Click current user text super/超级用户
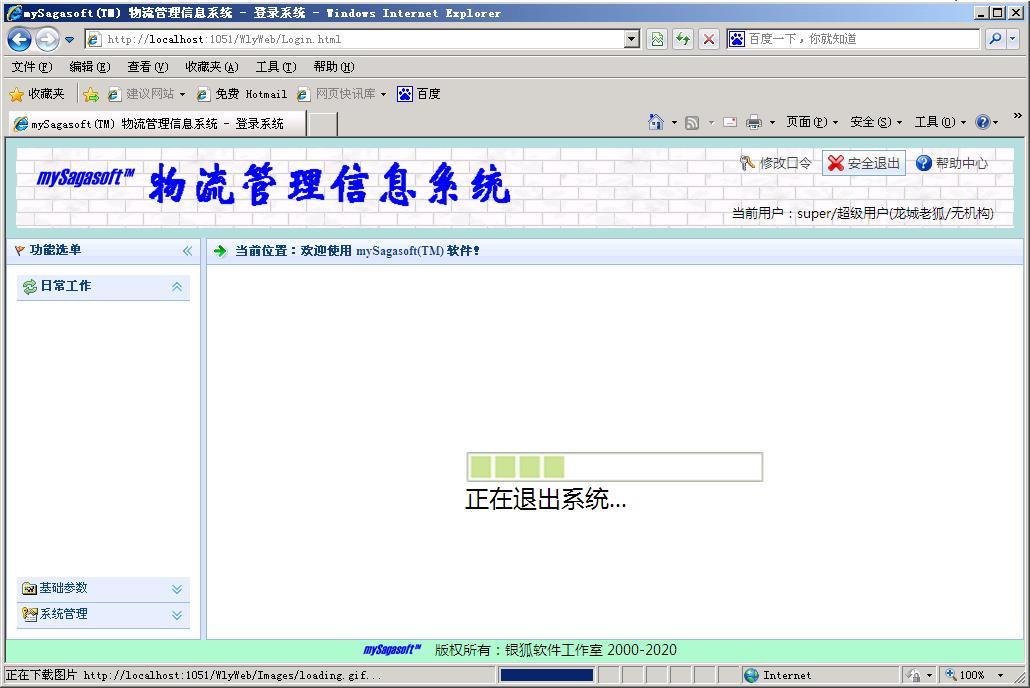Image resolution: width=1030 pixels, height=688 pixels. point(862,213)
